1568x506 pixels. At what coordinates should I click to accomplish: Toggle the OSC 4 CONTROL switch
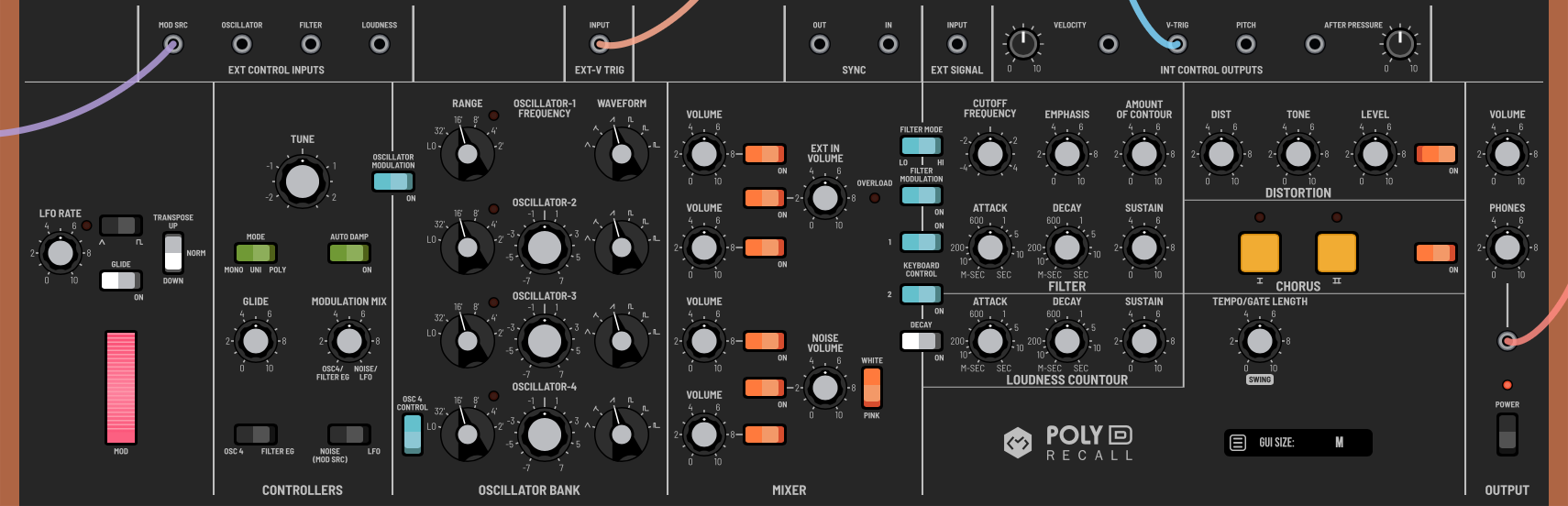click(x=413, y=434)
